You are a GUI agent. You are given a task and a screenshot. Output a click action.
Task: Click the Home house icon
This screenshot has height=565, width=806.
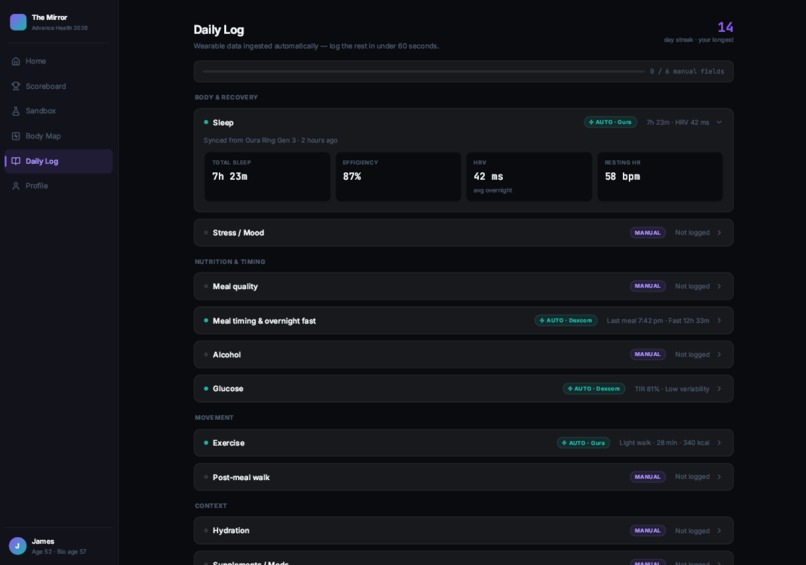point(16,61)
